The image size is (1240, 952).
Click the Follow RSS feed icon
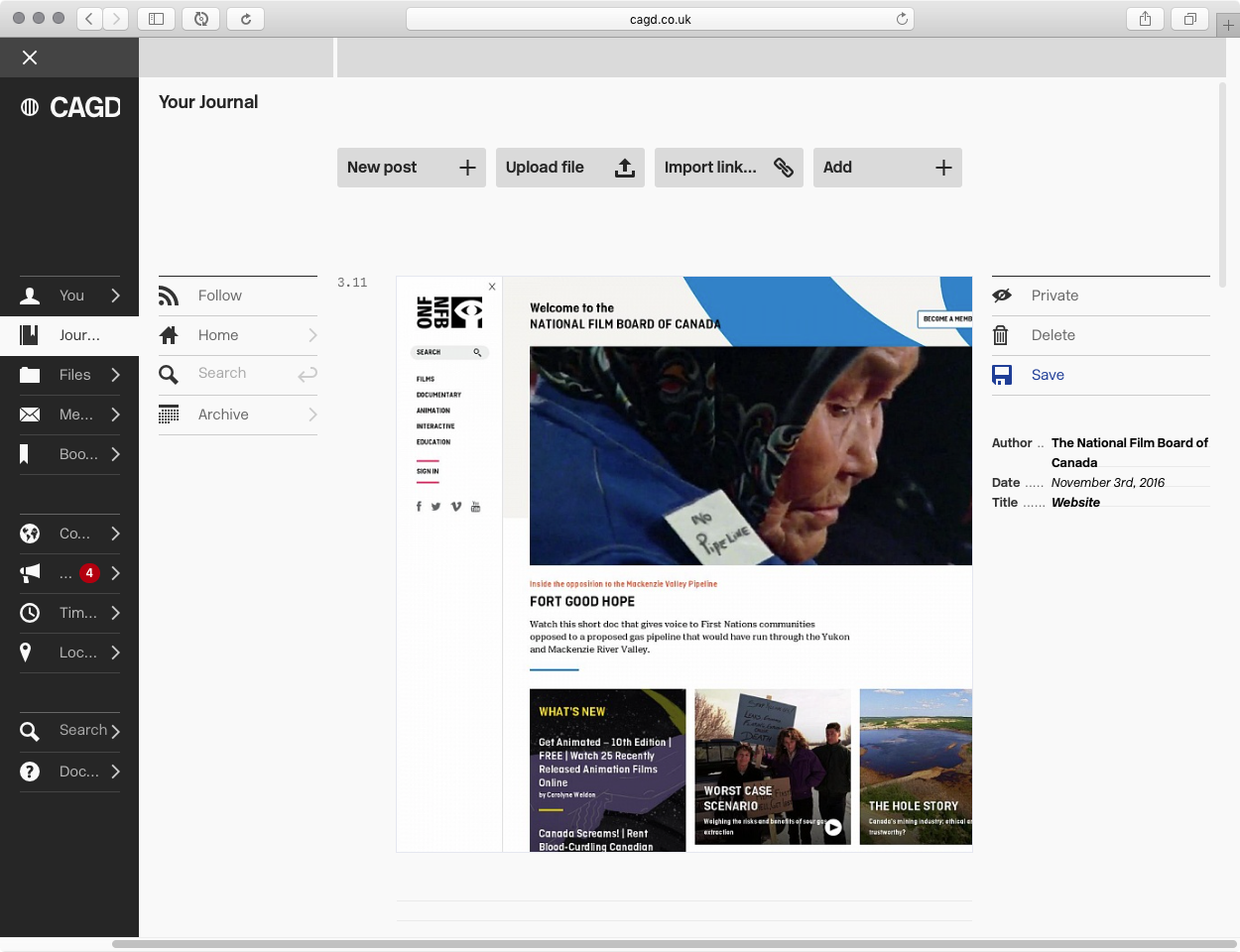[x=169, y=296]
